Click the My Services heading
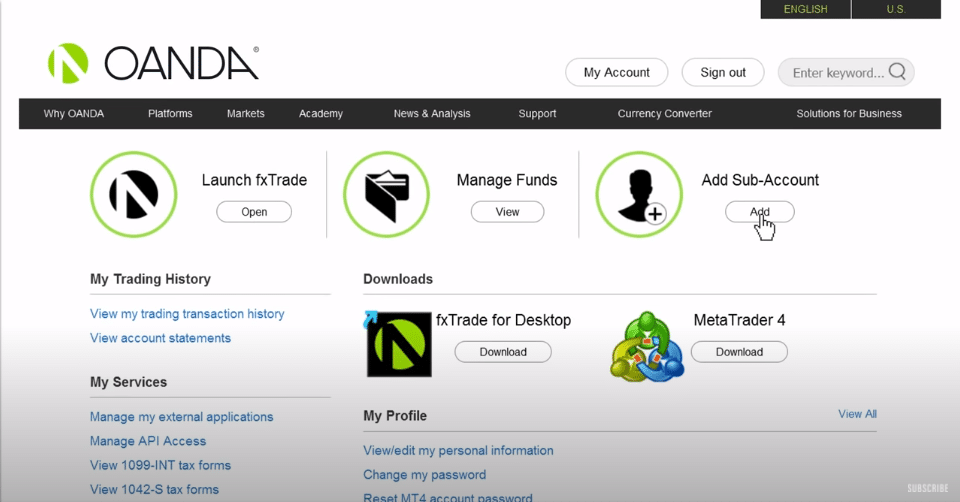Image resolution: width=960 pixels, height=502 pixels. tap(128, 382)
